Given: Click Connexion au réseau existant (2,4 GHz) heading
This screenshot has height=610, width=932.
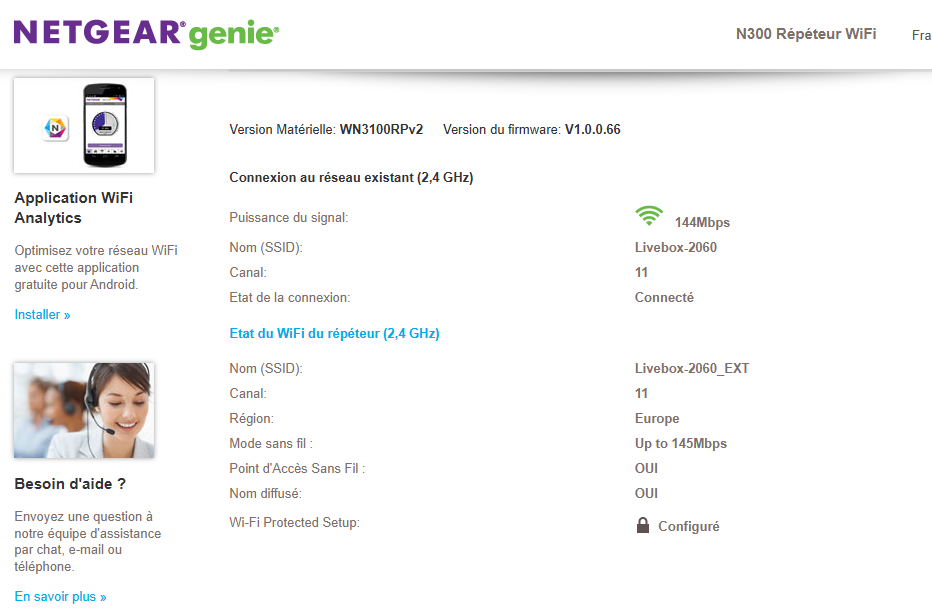Looking at the screenshot, I should pos(351,178).
